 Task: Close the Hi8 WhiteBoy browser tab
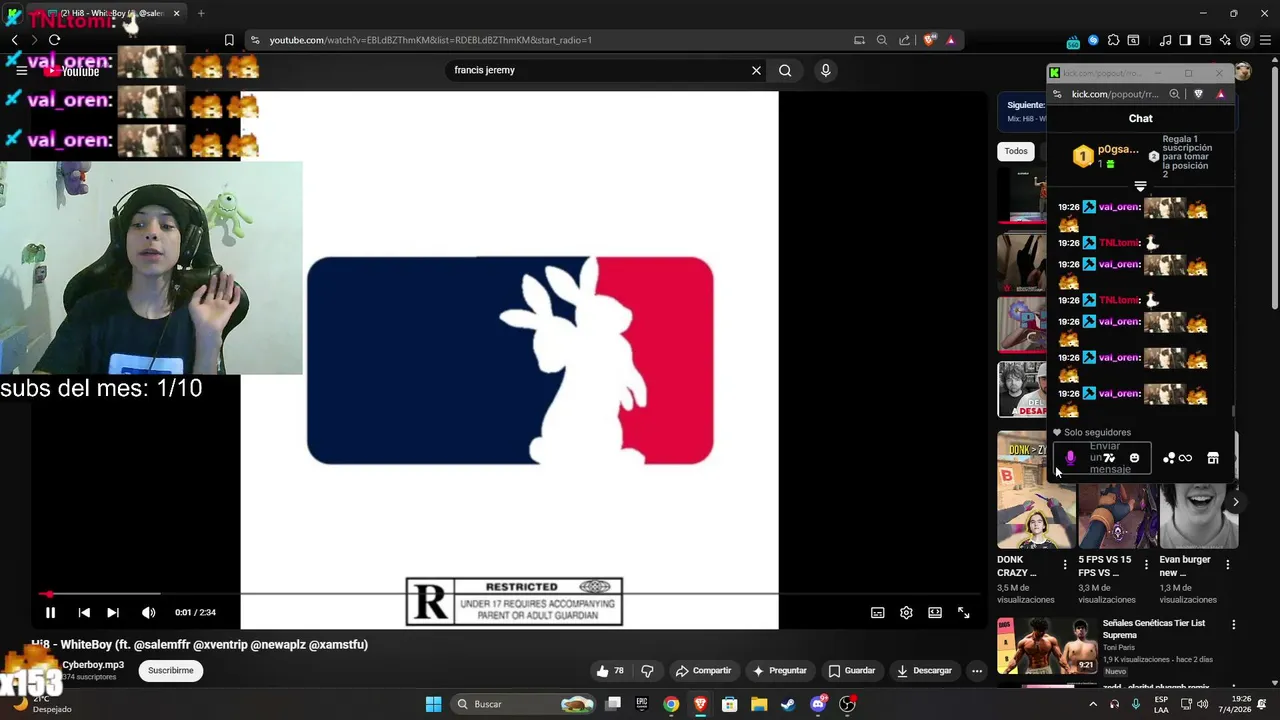[x=177, y=13]
